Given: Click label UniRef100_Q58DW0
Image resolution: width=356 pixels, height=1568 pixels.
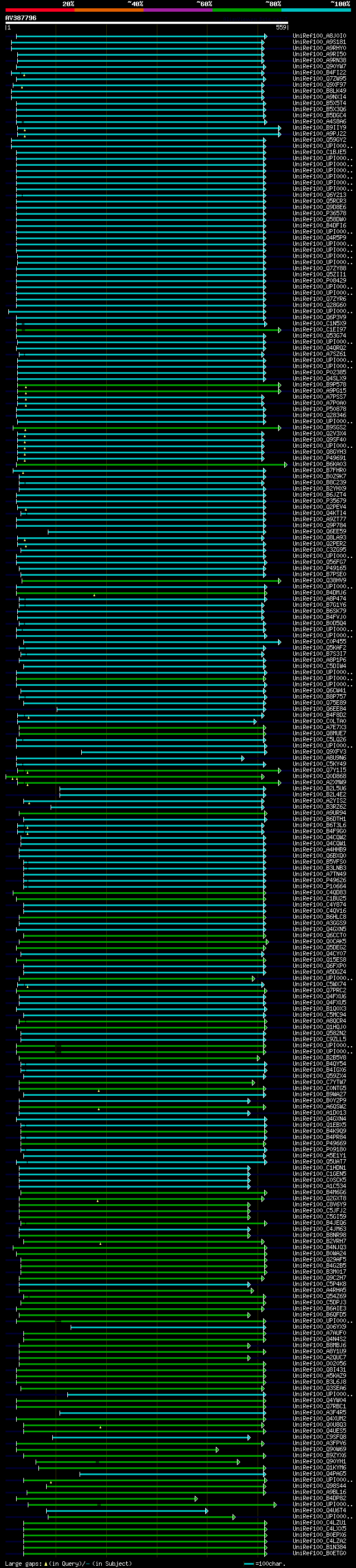Looking at the screenshot, I should (x=319, y=219).
